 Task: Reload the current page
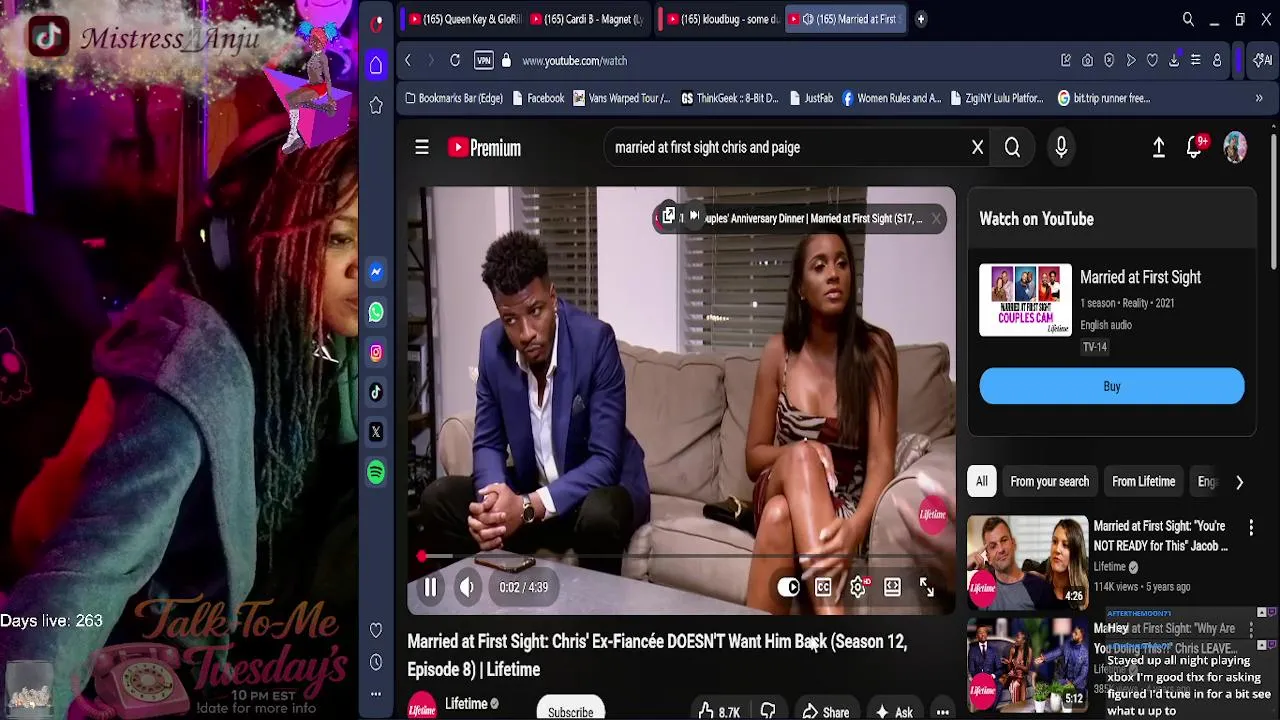(x=455, y=61)
